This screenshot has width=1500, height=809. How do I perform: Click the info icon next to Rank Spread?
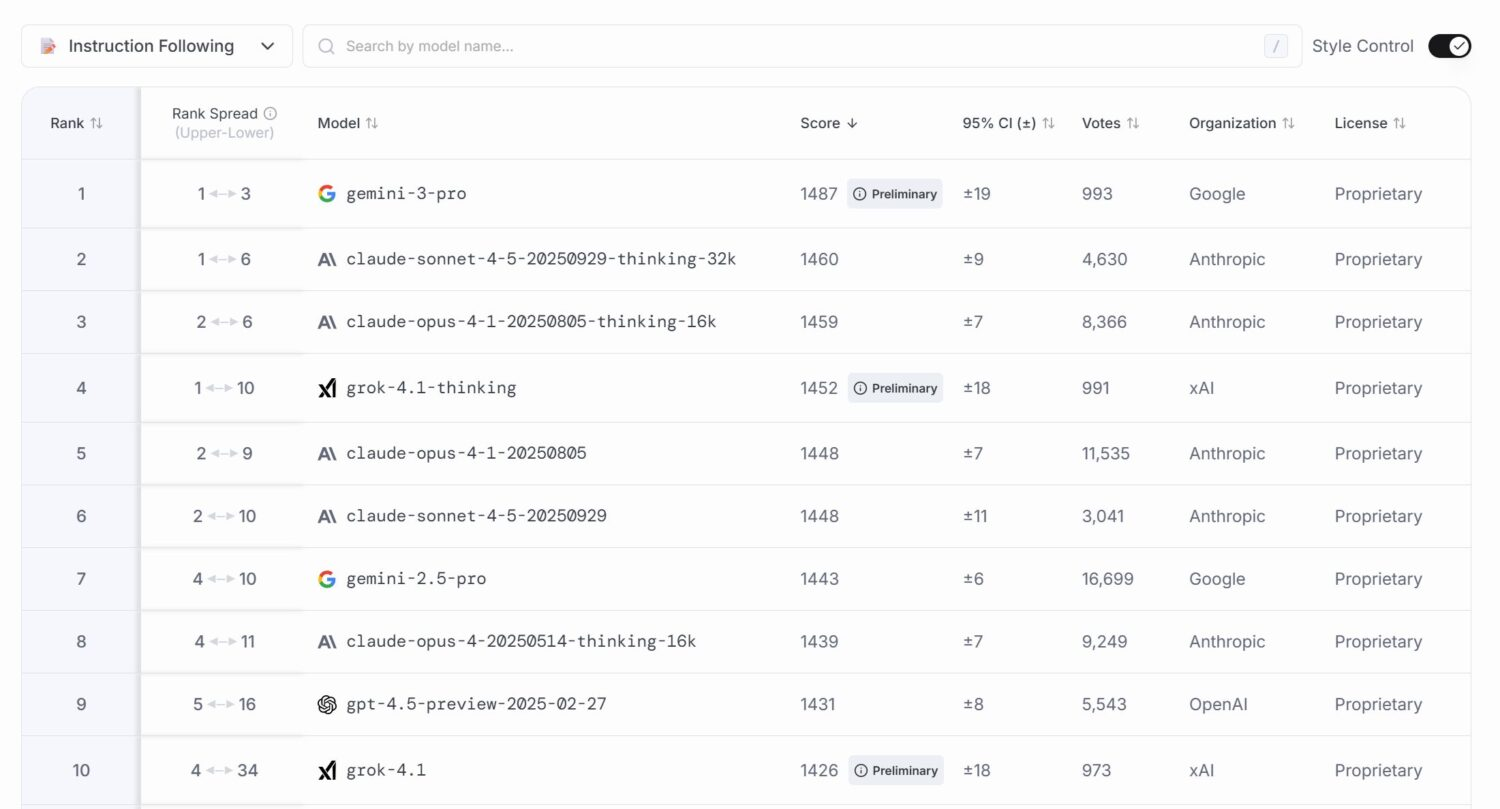(270, 114)
